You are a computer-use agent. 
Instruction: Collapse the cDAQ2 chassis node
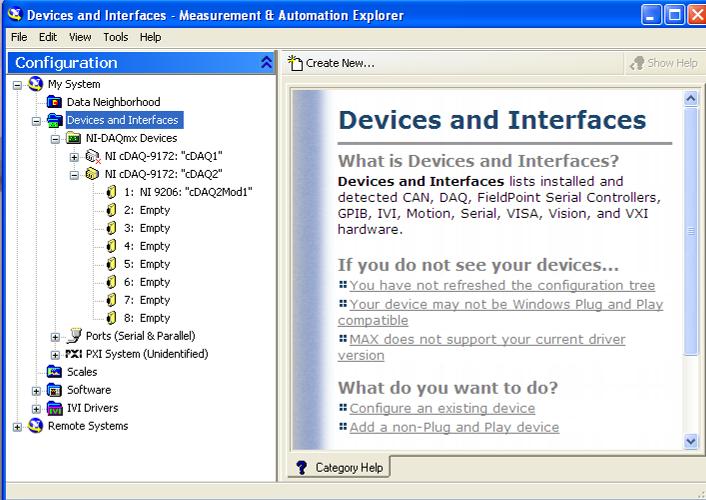click(x=74, y=175)
